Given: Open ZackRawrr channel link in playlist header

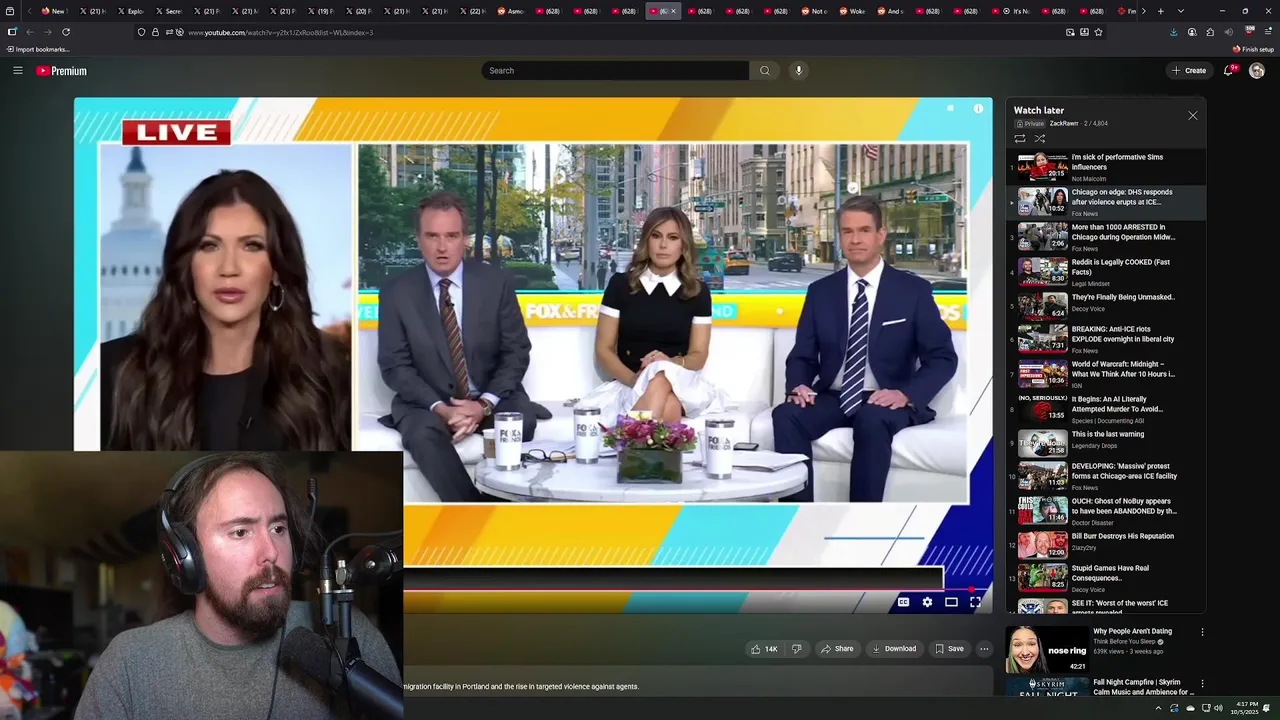Looking at the screenshot, I should 1064,123.
